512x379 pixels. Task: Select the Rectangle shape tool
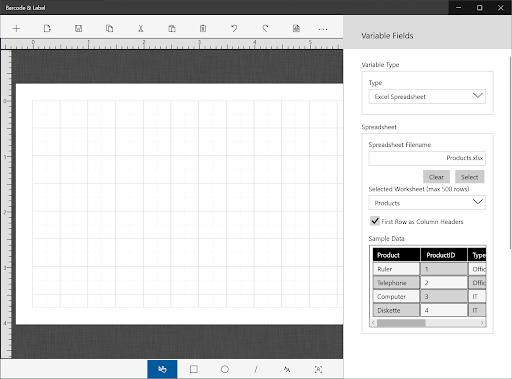tap(194, 369)
